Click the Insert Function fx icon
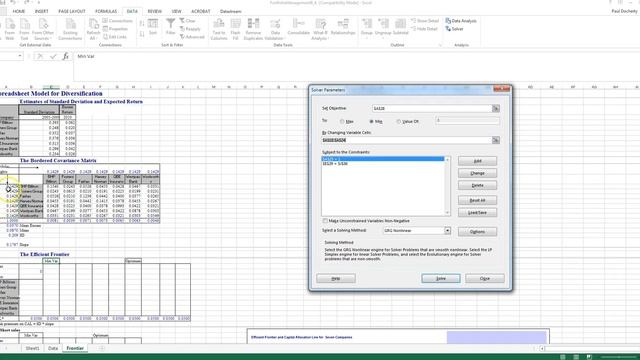This screenshot has height=360, width=640. [65, 56]
